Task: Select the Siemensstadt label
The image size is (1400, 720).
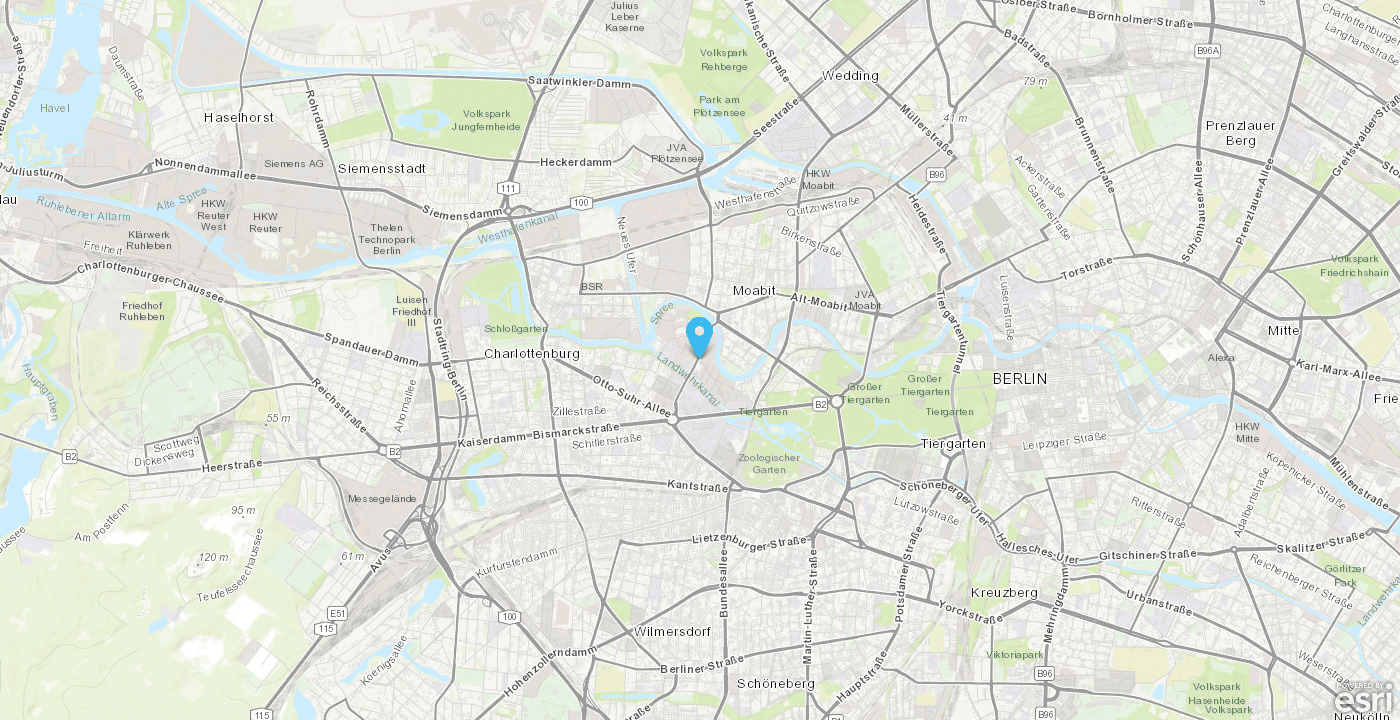Action: click(x=382, y=168)
